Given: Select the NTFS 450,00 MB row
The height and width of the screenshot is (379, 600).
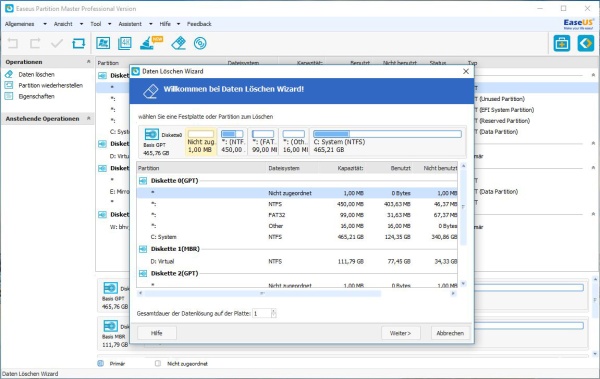Looking at the screenshot, I should coord(297,204).
